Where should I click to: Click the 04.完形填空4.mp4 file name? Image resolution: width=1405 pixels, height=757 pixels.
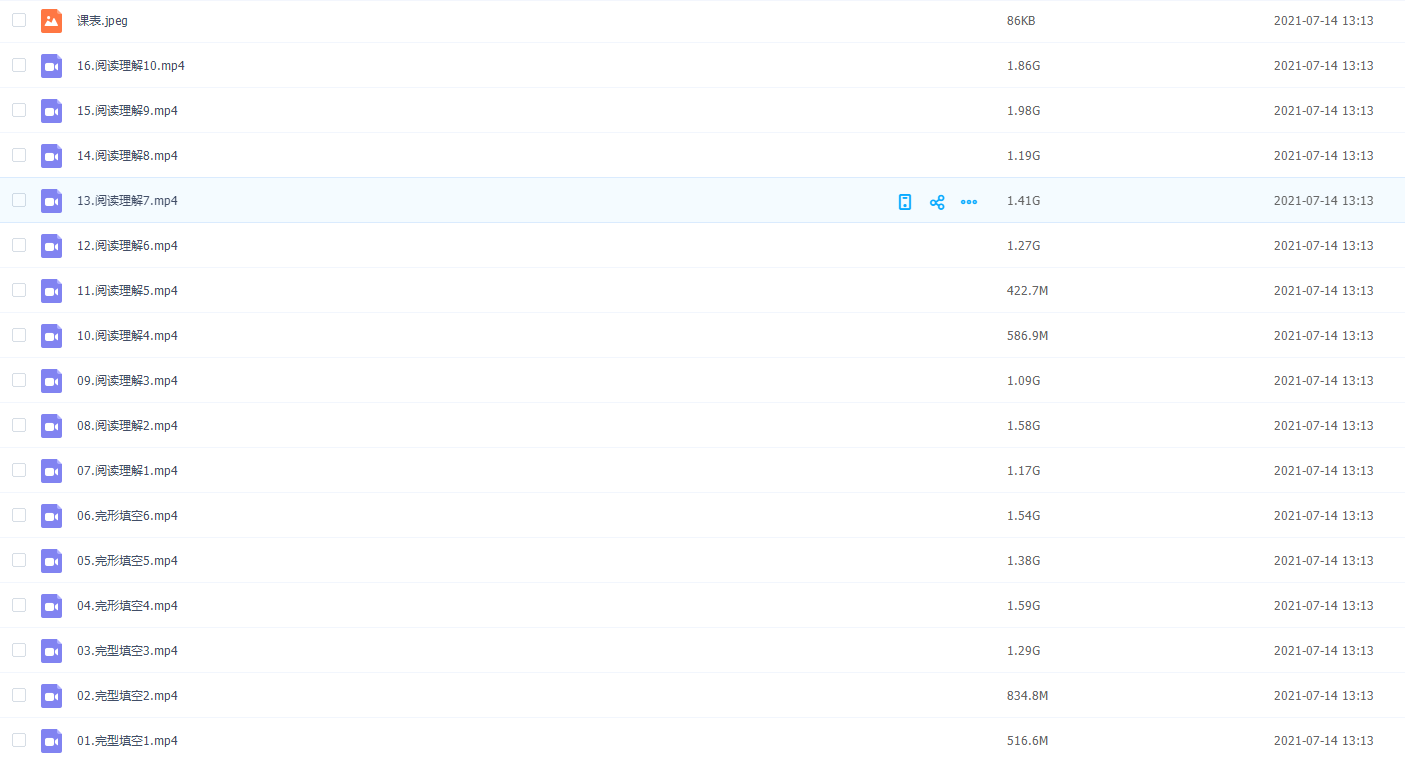tap(127, 606)
